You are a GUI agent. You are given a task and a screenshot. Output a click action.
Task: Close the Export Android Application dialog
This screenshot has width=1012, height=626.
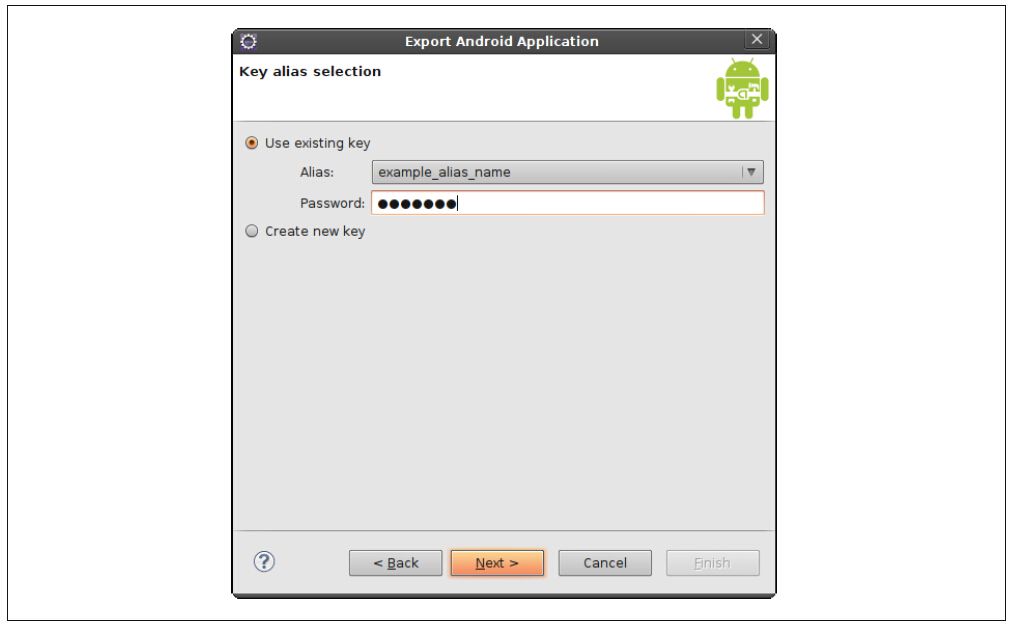(x=756, y=39)
